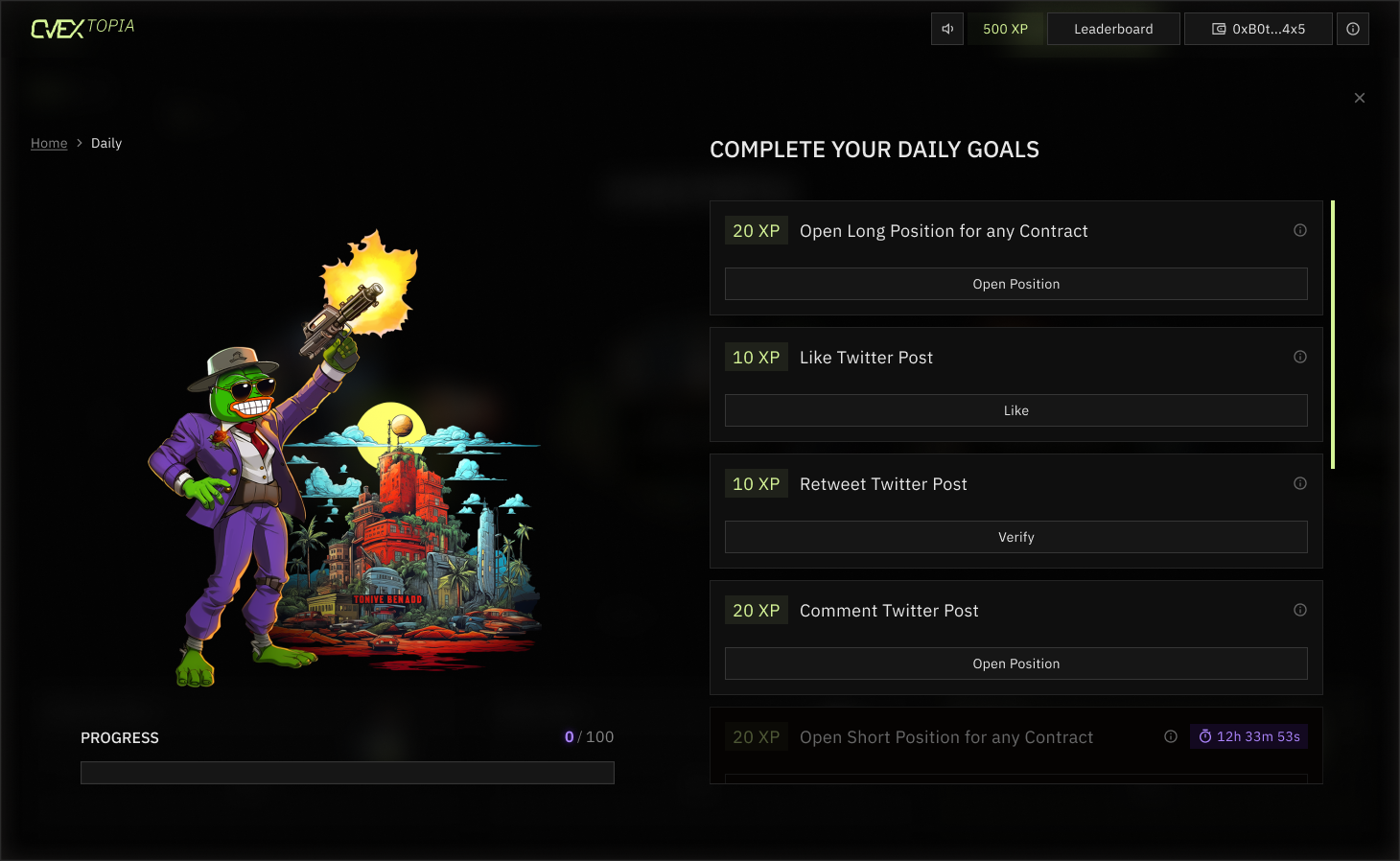Show info for Open Short Position goal
Screen dimensions: 1400x861
coord(1171,736)
